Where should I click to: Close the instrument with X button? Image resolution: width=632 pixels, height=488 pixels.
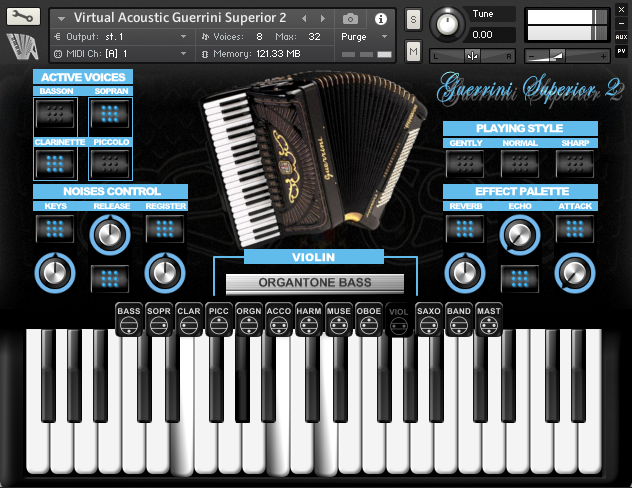[x=621, y=10]
